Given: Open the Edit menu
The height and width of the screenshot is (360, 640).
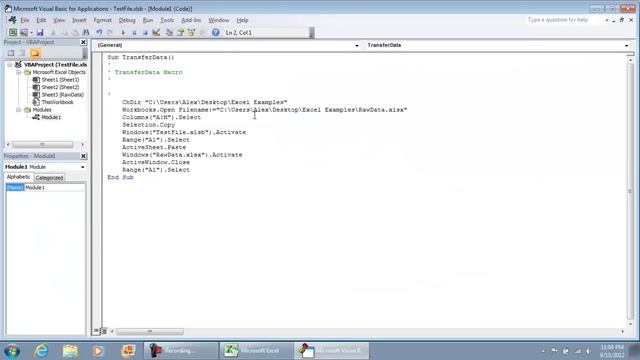Looking at the screenshot, I should click(41, 20).
